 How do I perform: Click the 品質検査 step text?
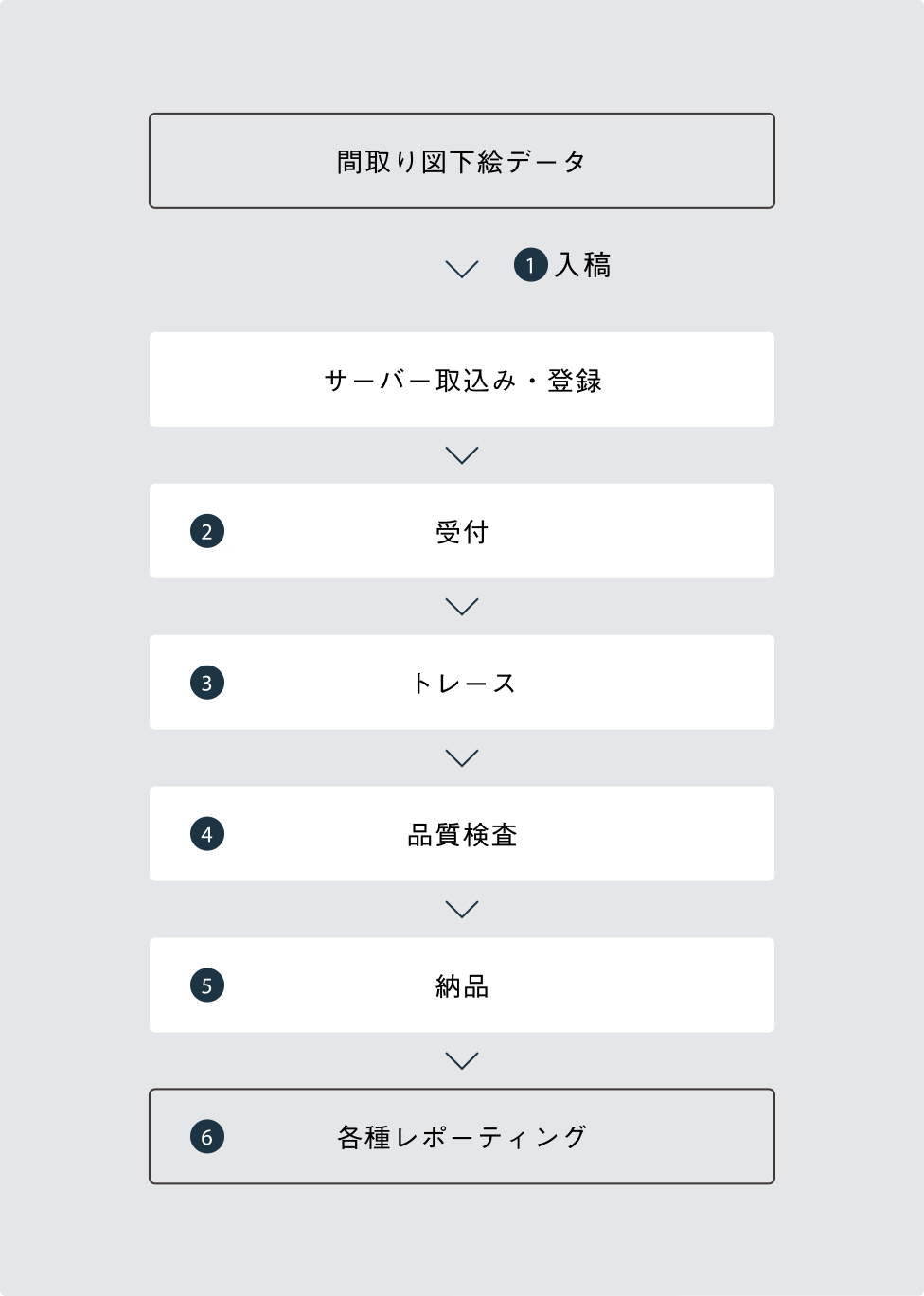coord(462,835)
